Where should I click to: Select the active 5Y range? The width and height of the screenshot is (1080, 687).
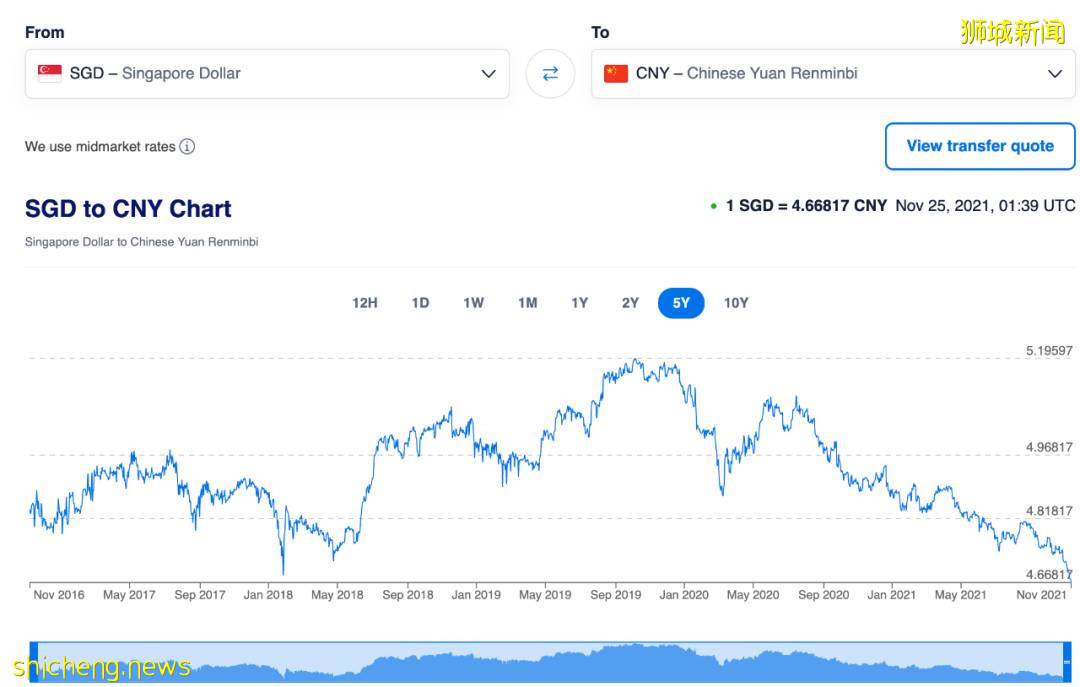681,303
